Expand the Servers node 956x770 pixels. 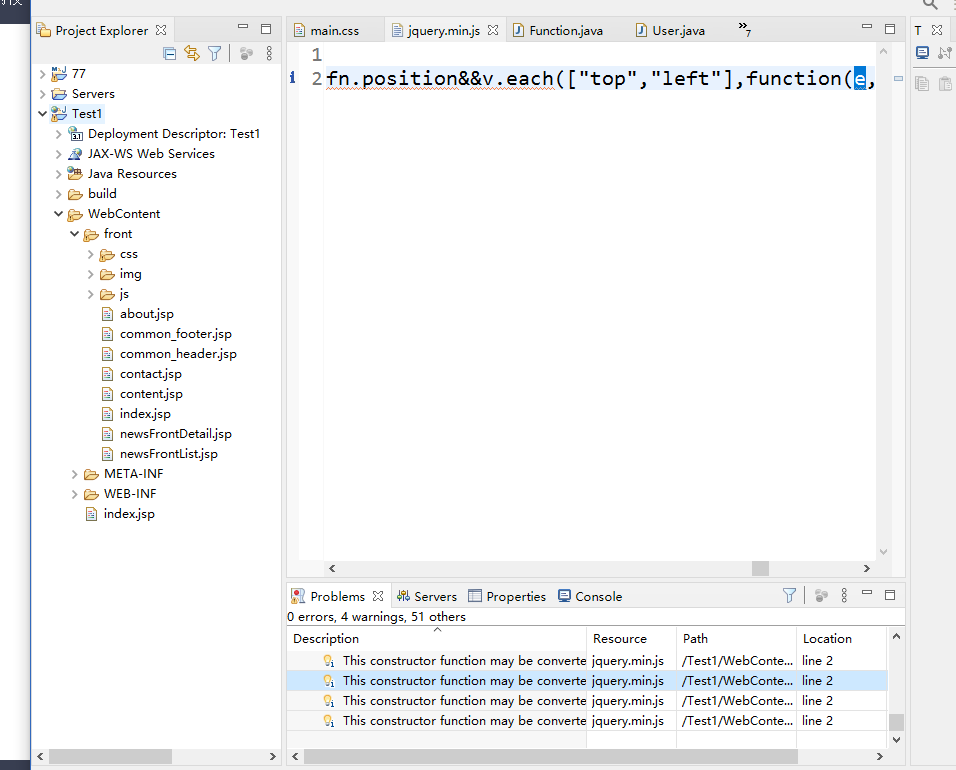pyautogui.click(x=42, y=94)
